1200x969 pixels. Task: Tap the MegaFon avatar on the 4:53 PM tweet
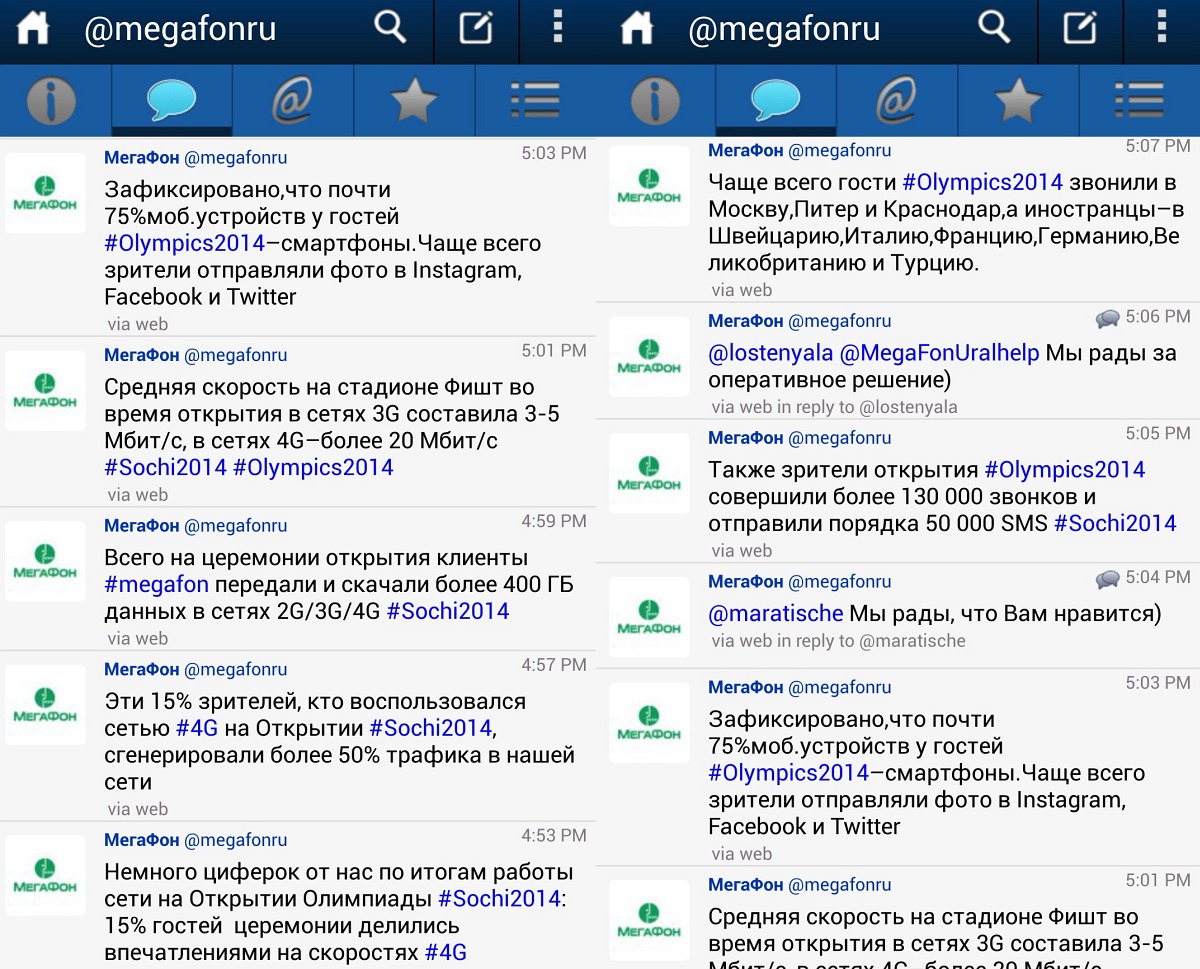click(x=45, y=876)
